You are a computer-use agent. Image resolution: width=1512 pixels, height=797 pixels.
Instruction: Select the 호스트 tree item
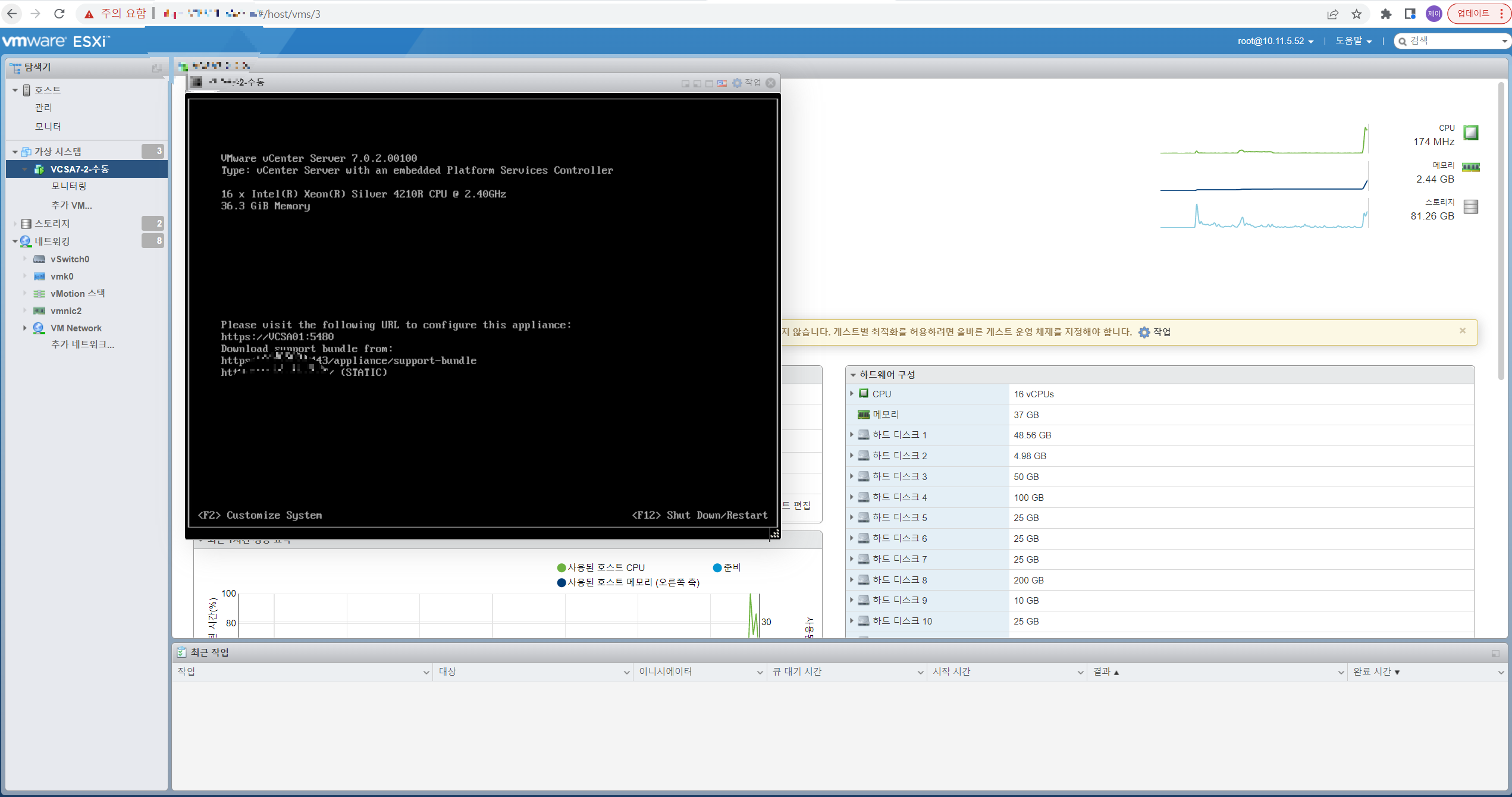[48, 90]
